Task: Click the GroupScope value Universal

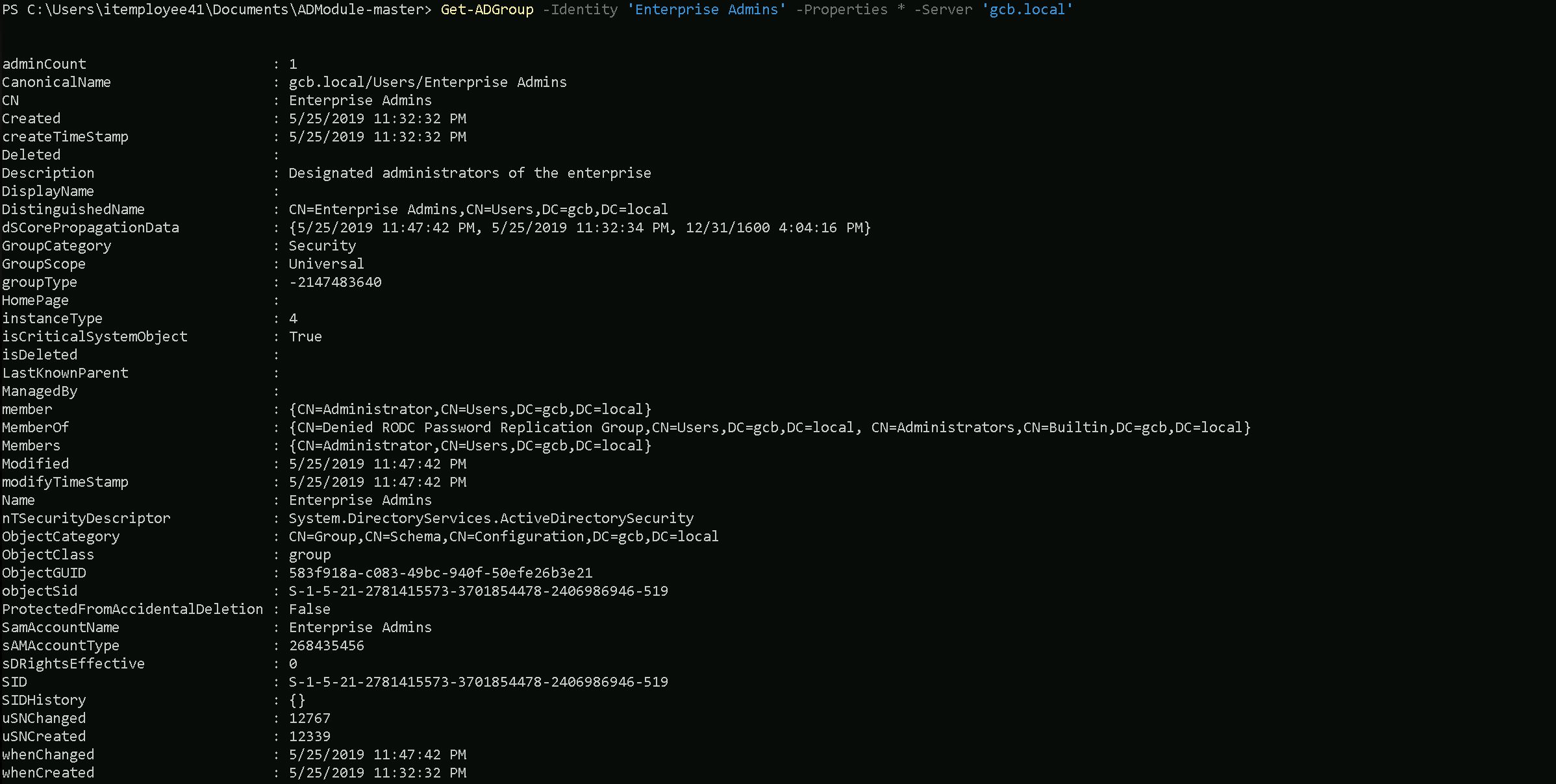Action: [x=326, y=264]
